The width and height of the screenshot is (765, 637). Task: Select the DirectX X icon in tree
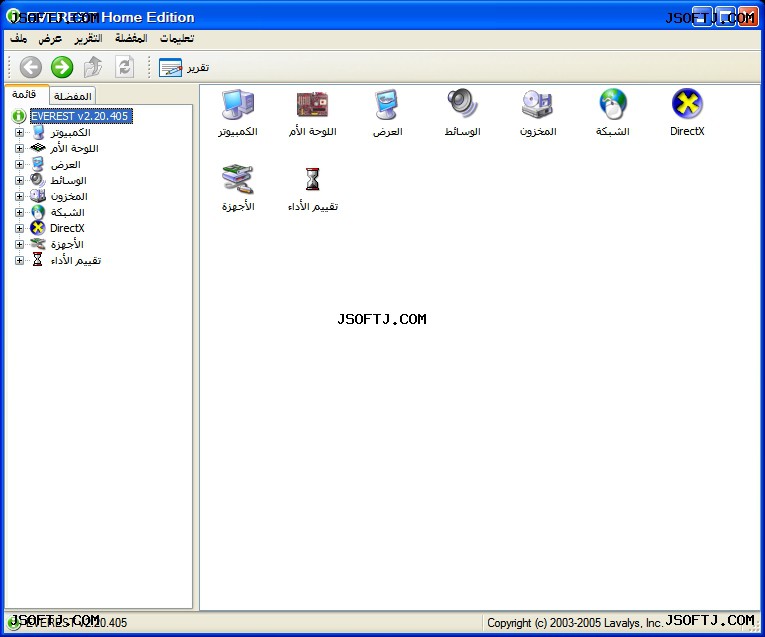[38, 228]
